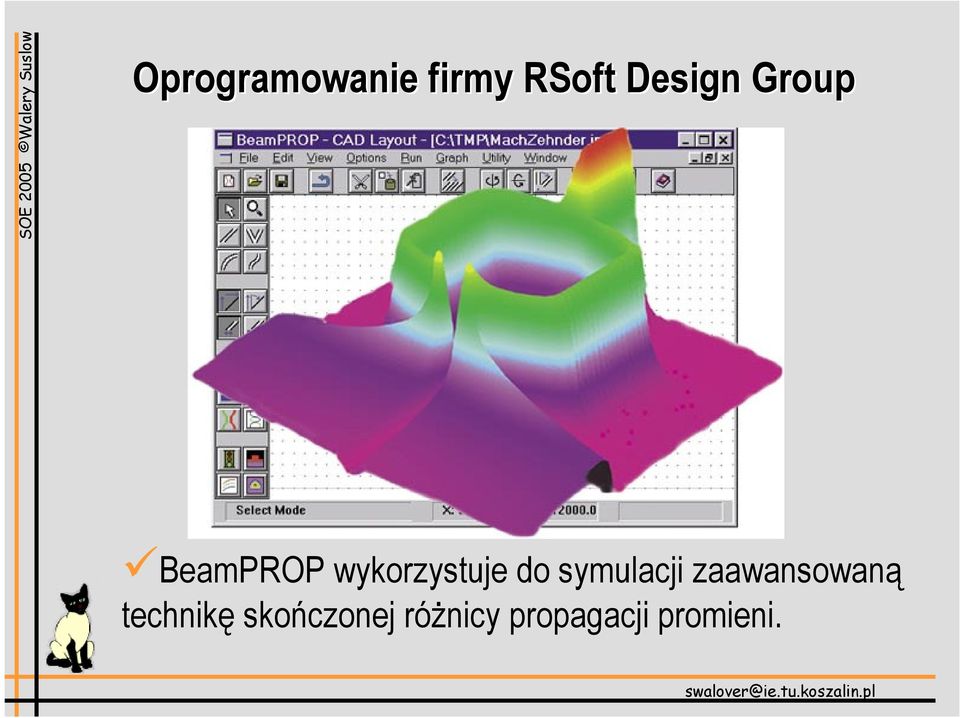Click the curved lines mode icon
Viewport: 960px width, 718px height.
(230, 485)
